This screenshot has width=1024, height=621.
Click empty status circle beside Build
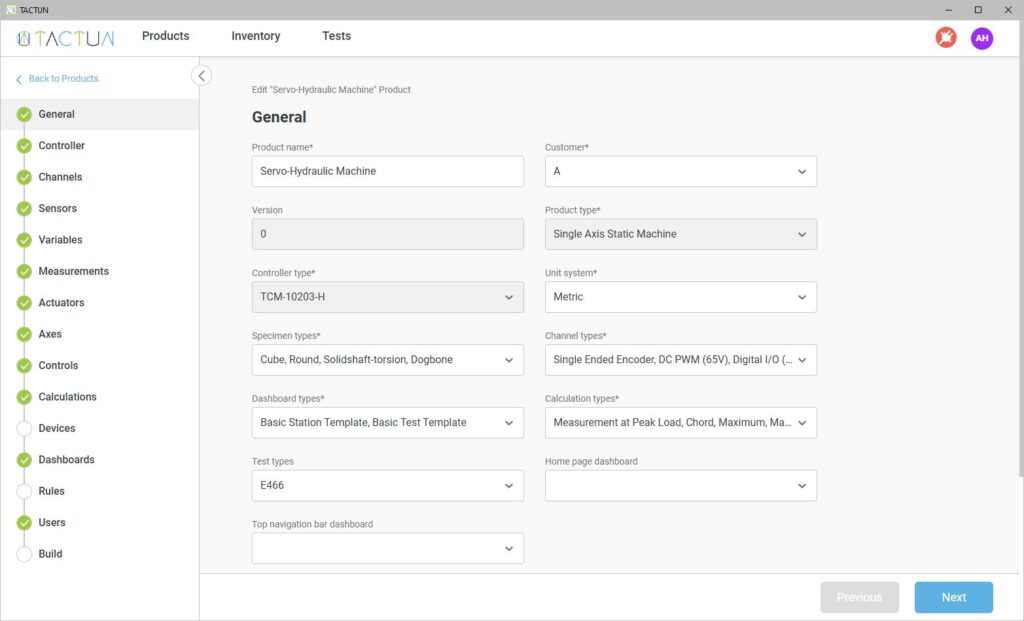click(24, 554)
